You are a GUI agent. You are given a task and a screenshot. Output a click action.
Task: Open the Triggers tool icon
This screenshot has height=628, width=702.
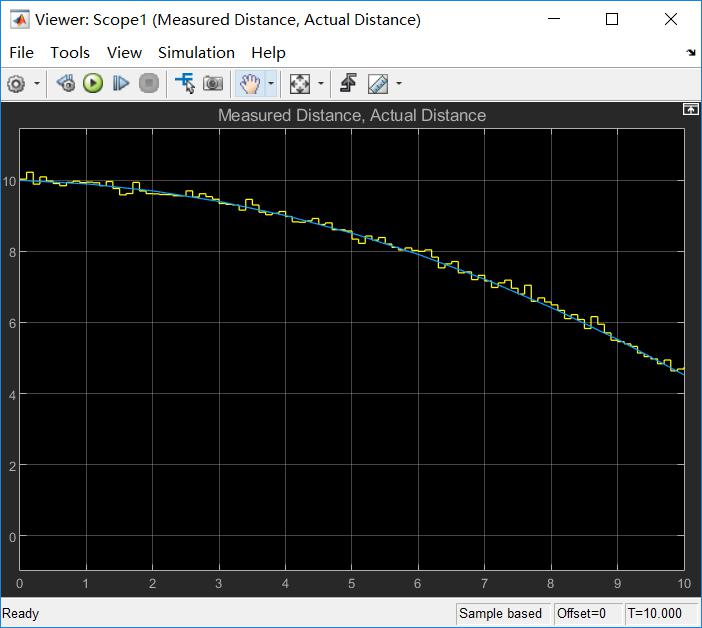(x=348, y=83)
